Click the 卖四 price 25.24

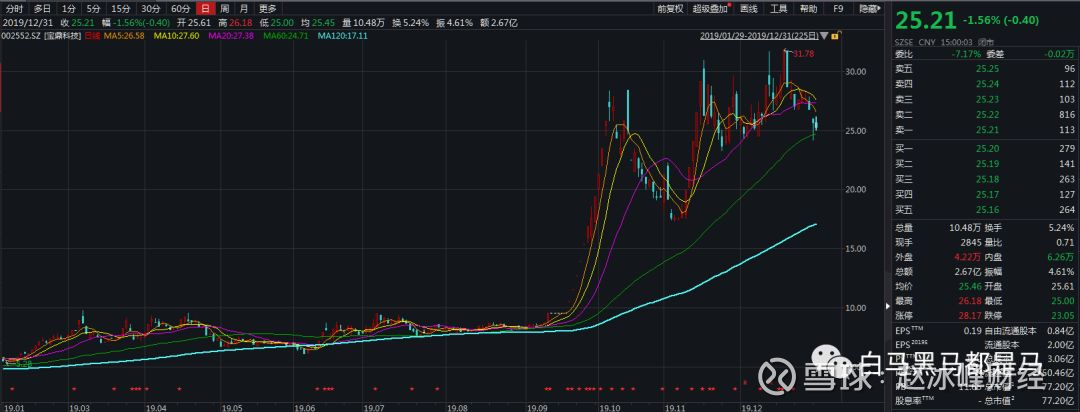pyautogui.click(x=986, y=84)
